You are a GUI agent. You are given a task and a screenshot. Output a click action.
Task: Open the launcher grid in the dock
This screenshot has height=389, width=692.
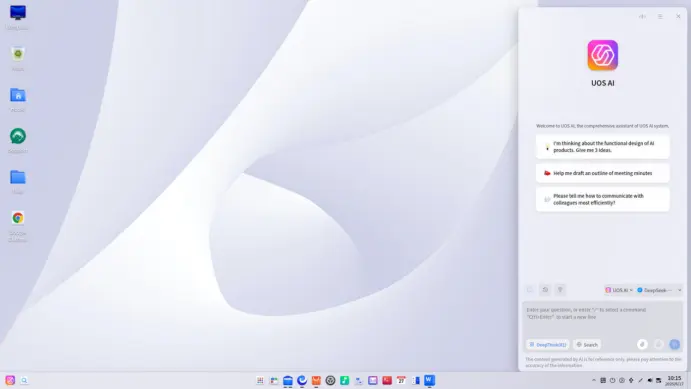click(260, 380)
